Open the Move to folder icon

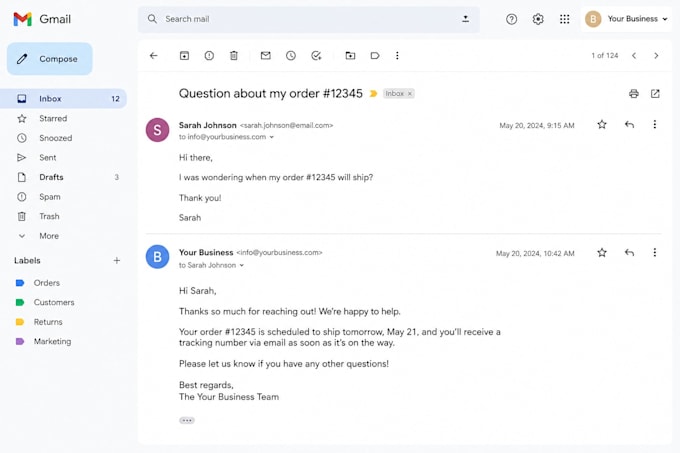click(350, 55)
